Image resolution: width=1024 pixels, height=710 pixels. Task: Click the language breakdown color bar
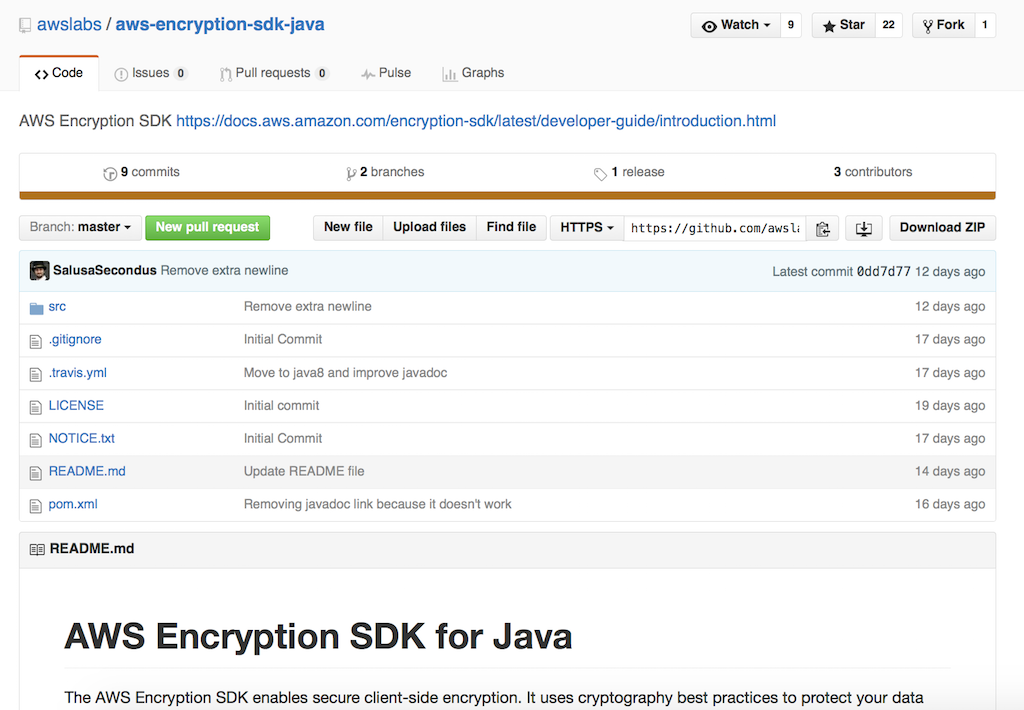[507, 195]
